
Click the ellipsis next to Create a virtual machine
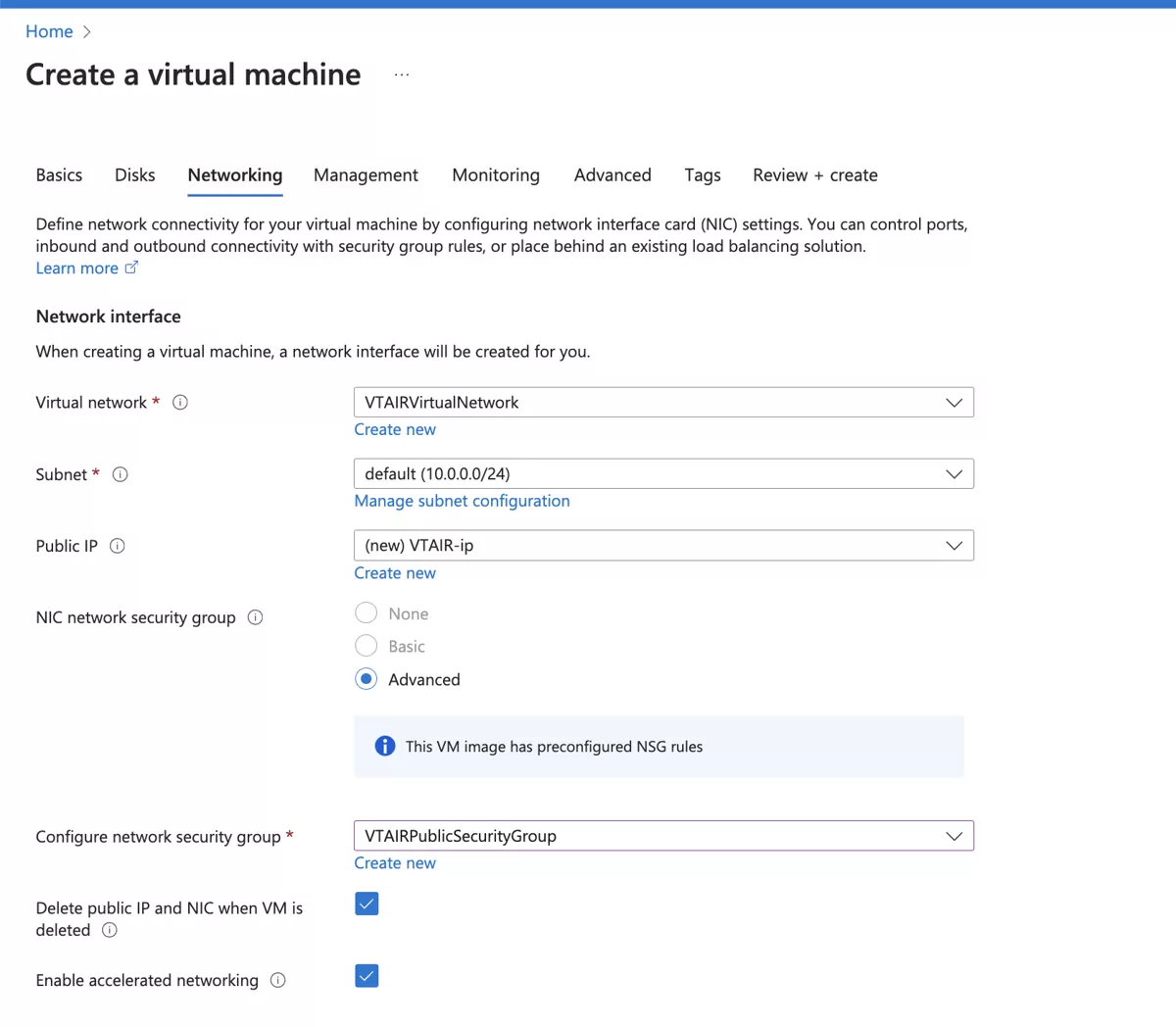coord(401,73)
